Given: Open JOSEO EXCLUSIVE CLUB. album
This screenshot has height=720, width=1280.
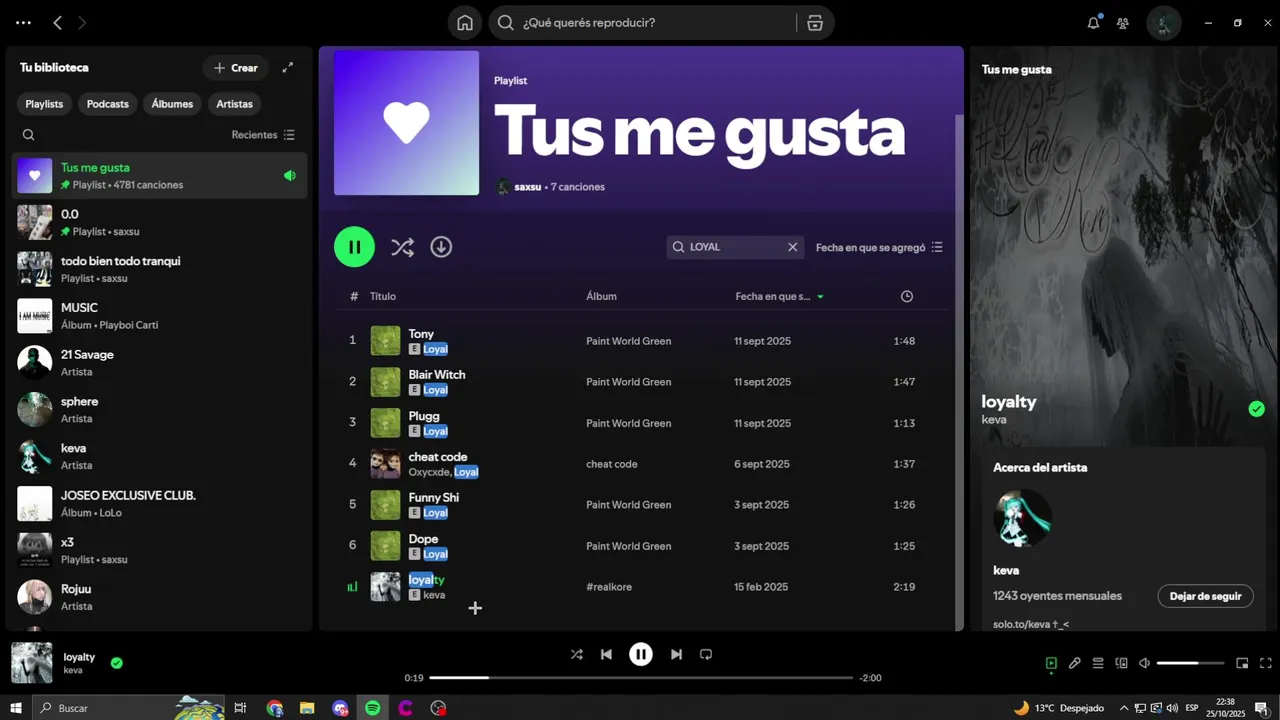Looking at the screenshot, I should point(160,503).
